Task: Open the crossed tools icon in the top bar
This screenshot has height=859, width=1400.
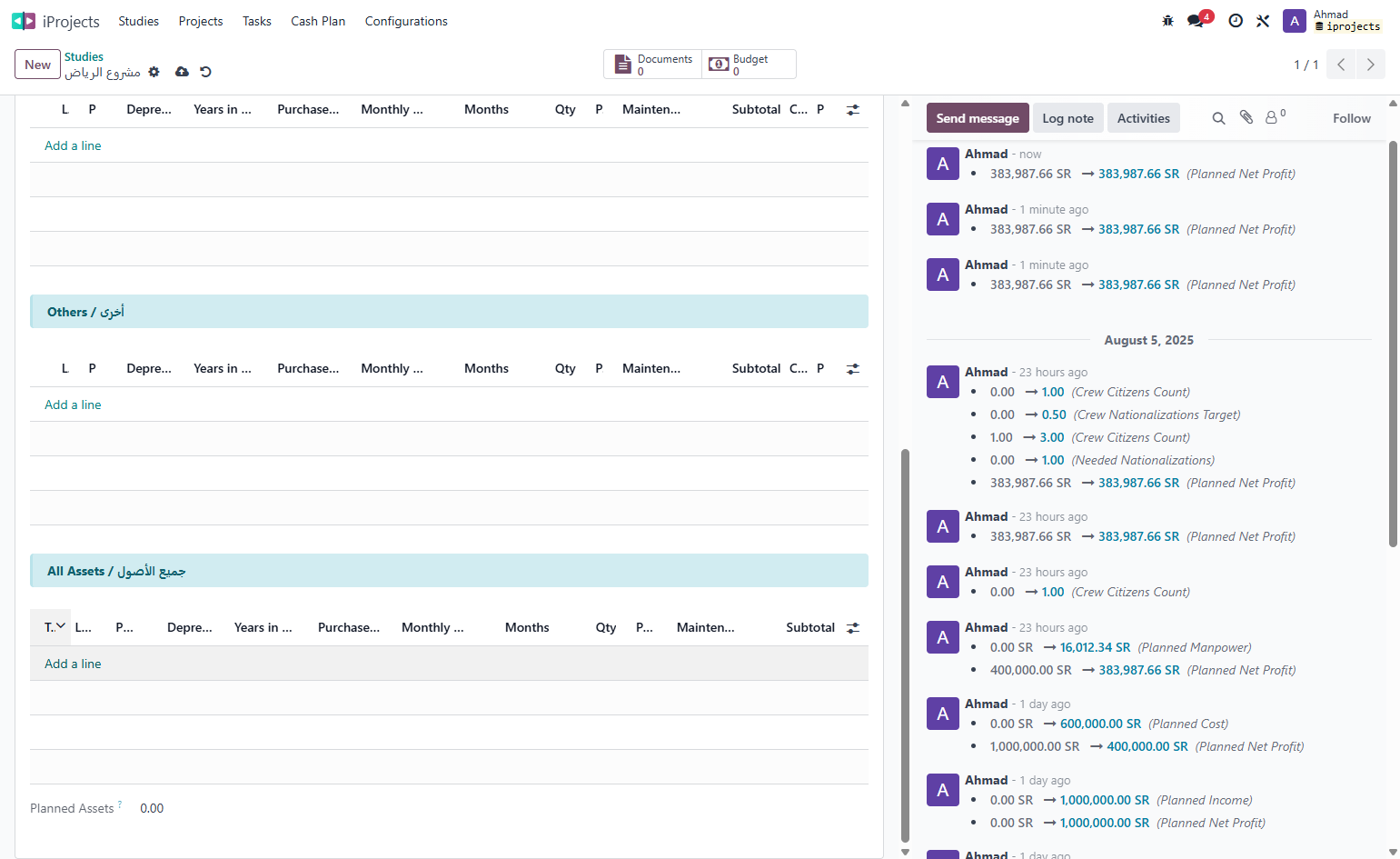Action: pos(1263,21)
